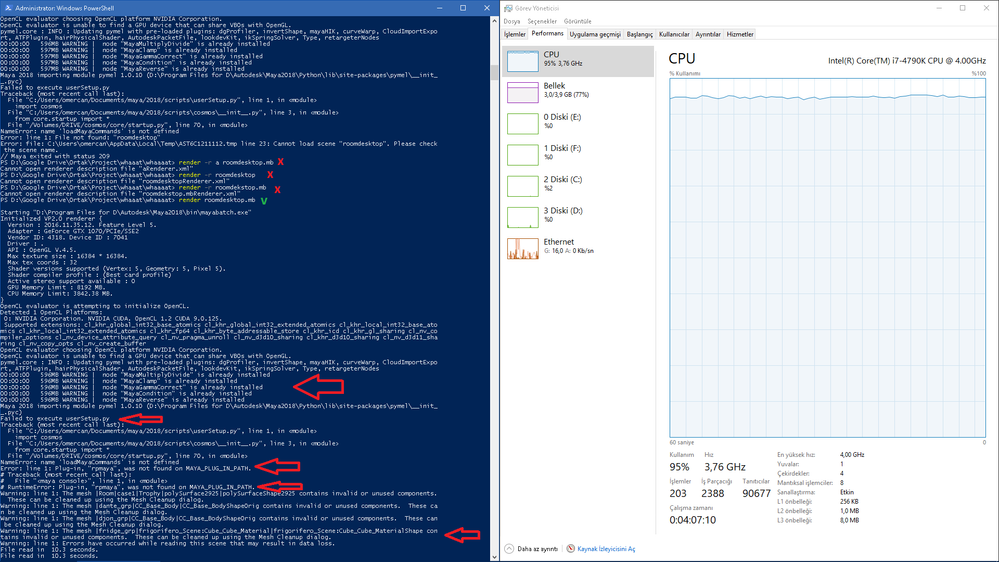Click the 'Failed to execute userSetup.py' line near bottom
This screenshot has height=562, width=999.
pos(55,419)
